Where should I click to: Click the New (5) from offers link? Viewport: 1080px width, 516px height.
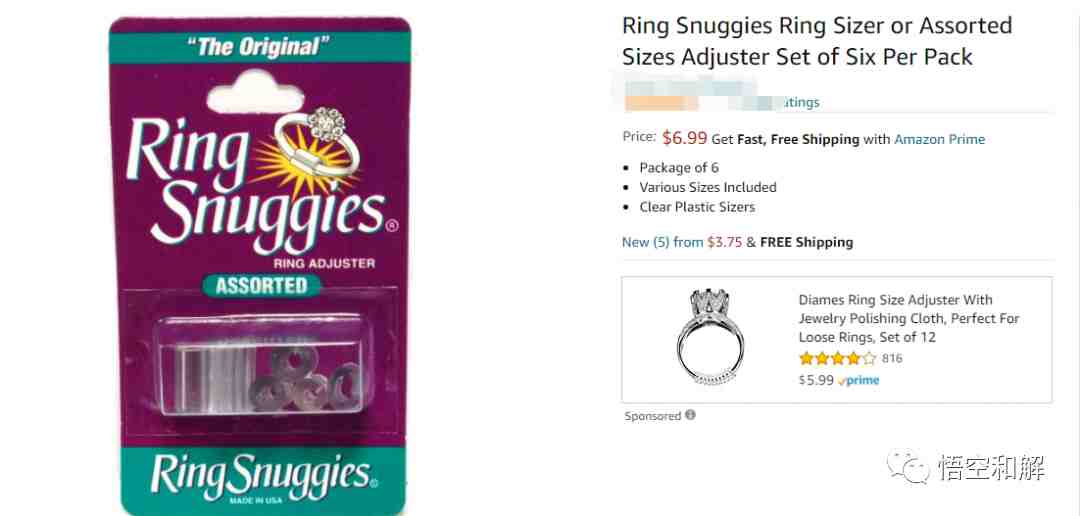[663, 242]
